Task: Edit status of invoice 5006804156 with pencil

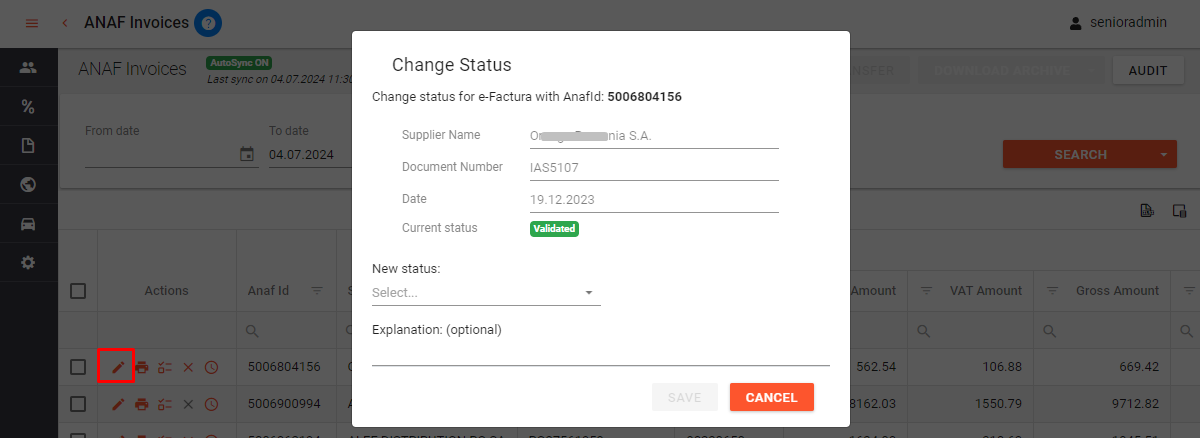Action: pos(118,367)
